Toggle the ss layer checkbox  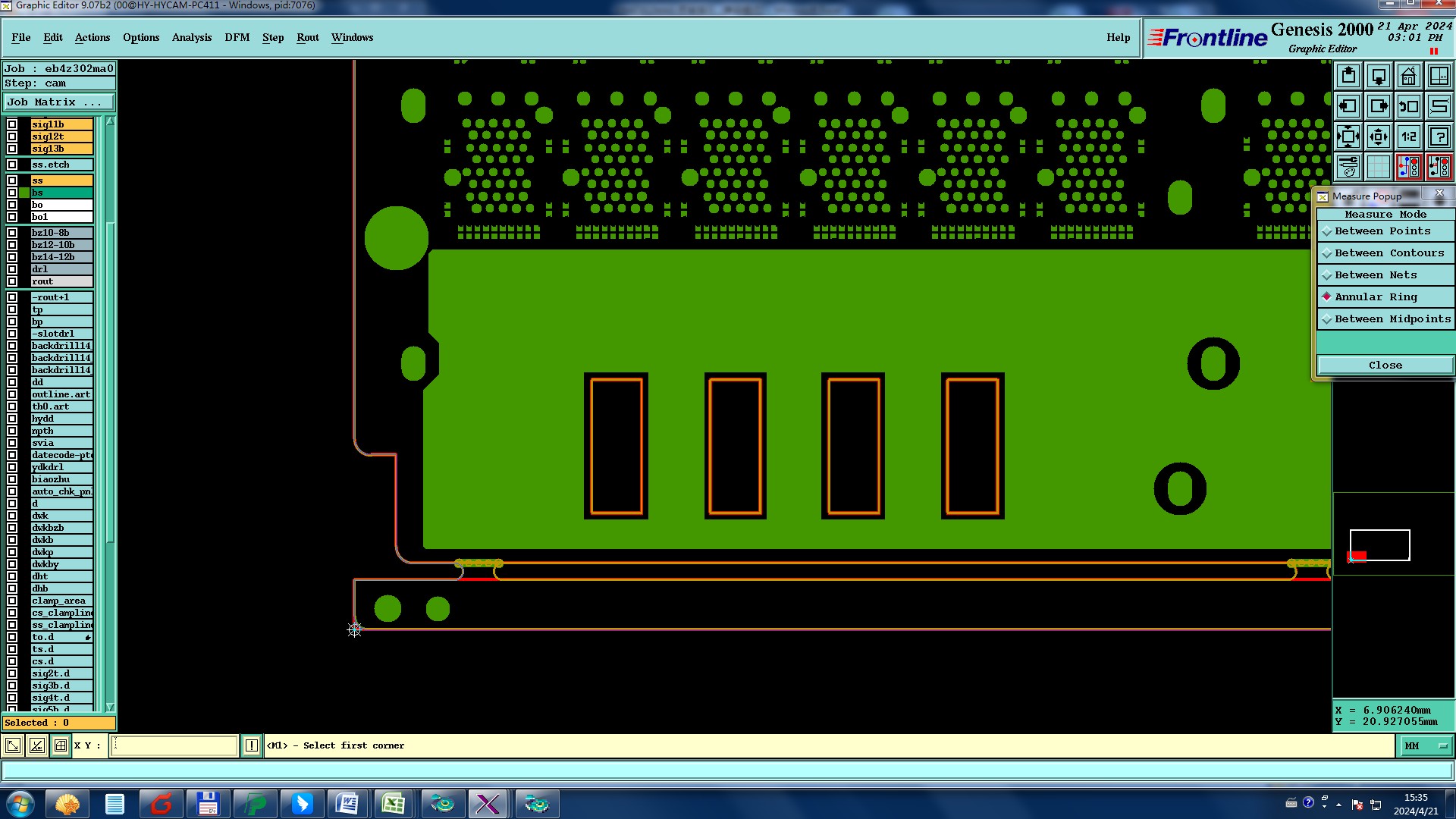point(12,180)
